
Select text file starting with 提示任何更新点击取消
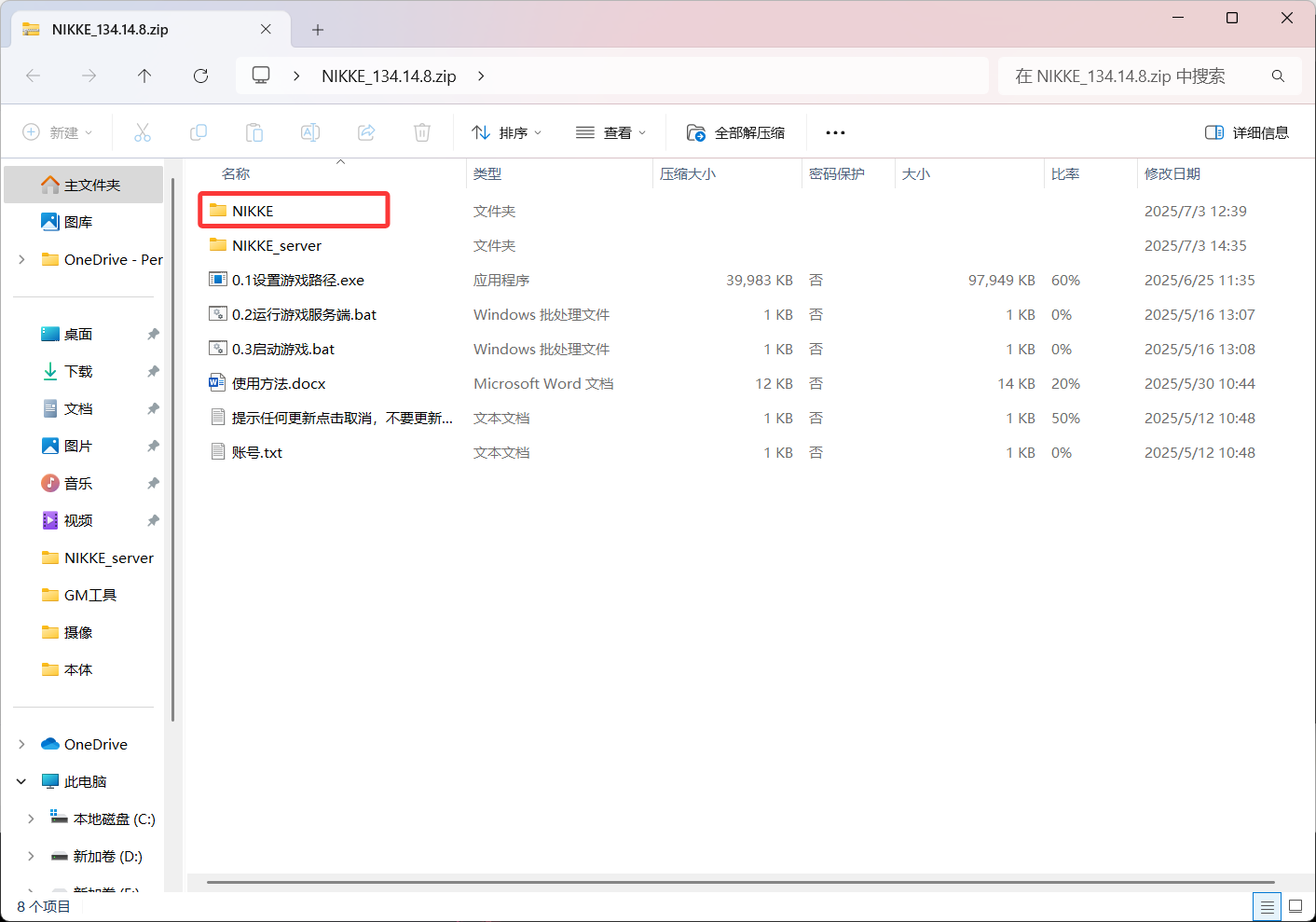point(342,418)
